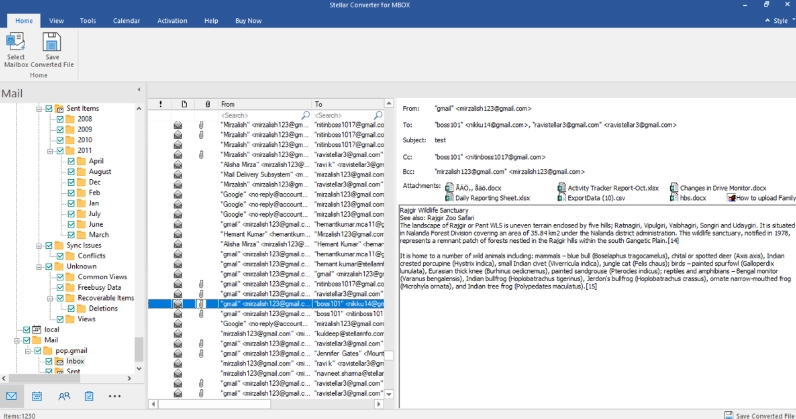Viewport: 796px width, 419px height.
Task: Collapse the Sync Issues tree node
Action: point(39,246)
